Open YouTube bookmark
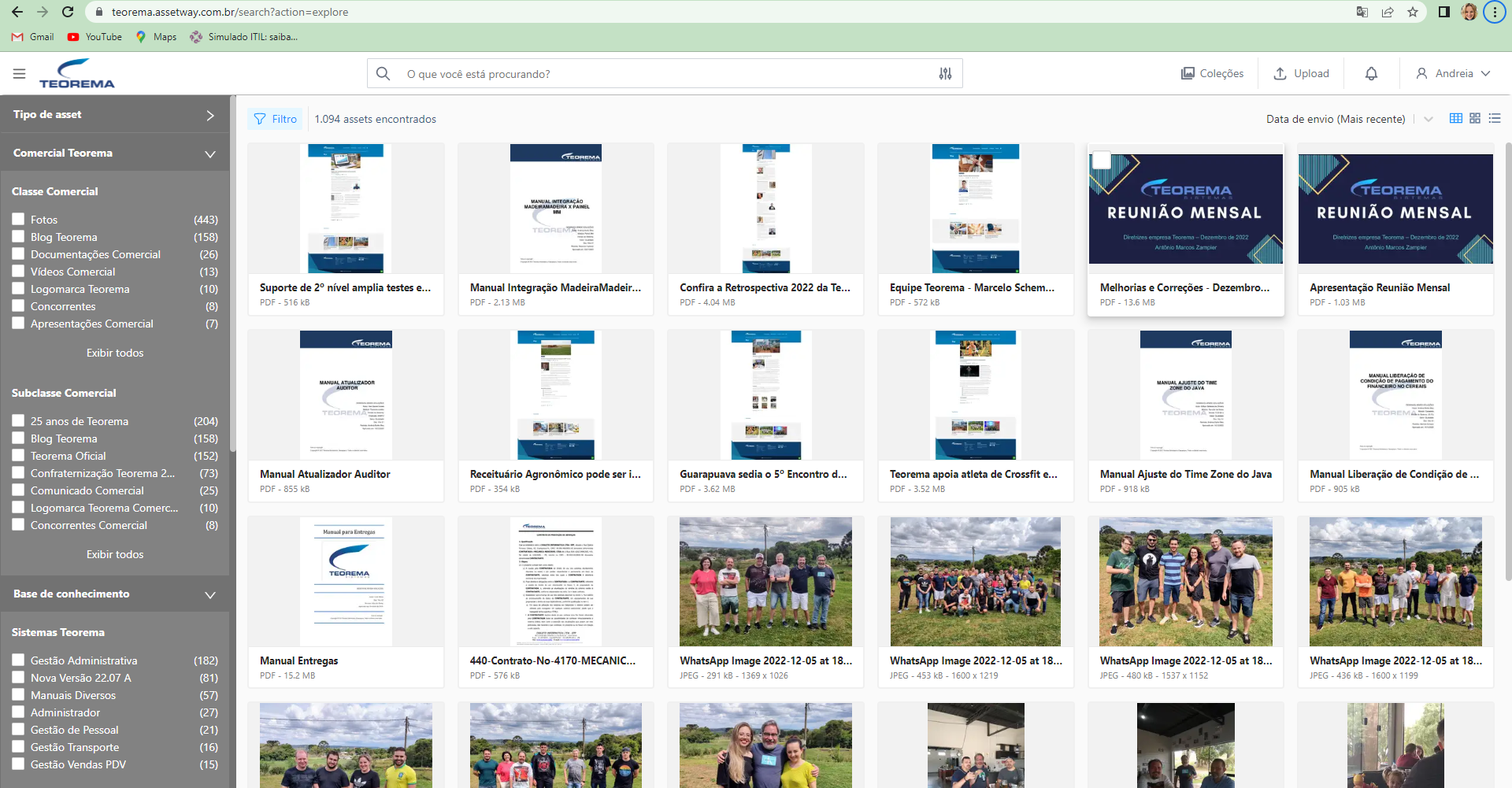 (x=94, y=37)
